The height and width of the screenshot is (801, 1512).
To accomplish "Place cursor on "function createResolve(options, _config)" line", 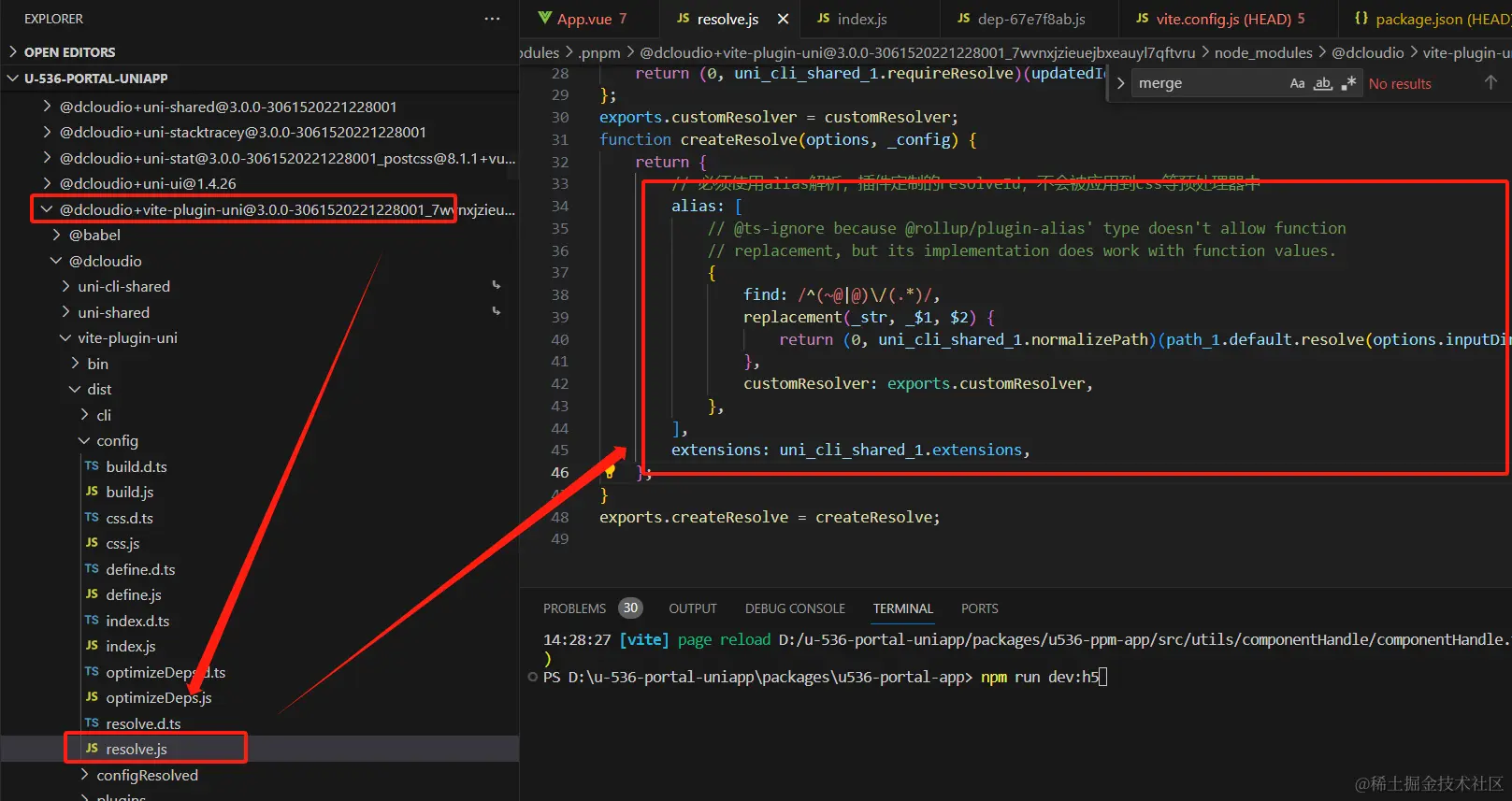I will 788,139.
